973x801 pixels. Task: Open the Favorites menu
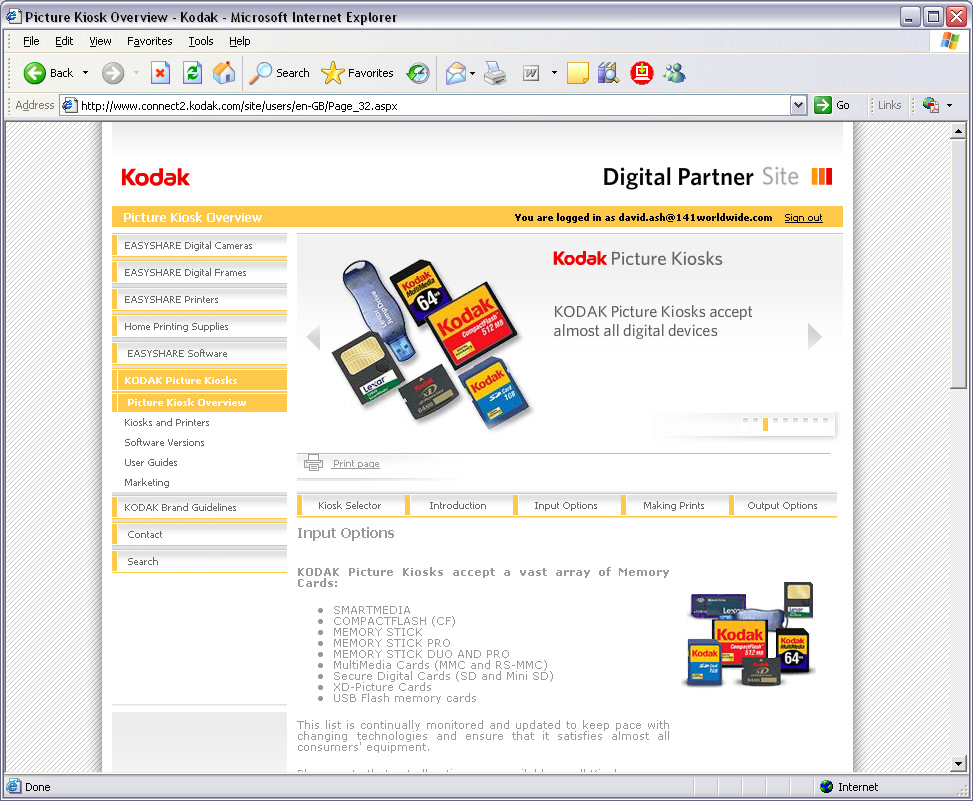click(150, 42)
